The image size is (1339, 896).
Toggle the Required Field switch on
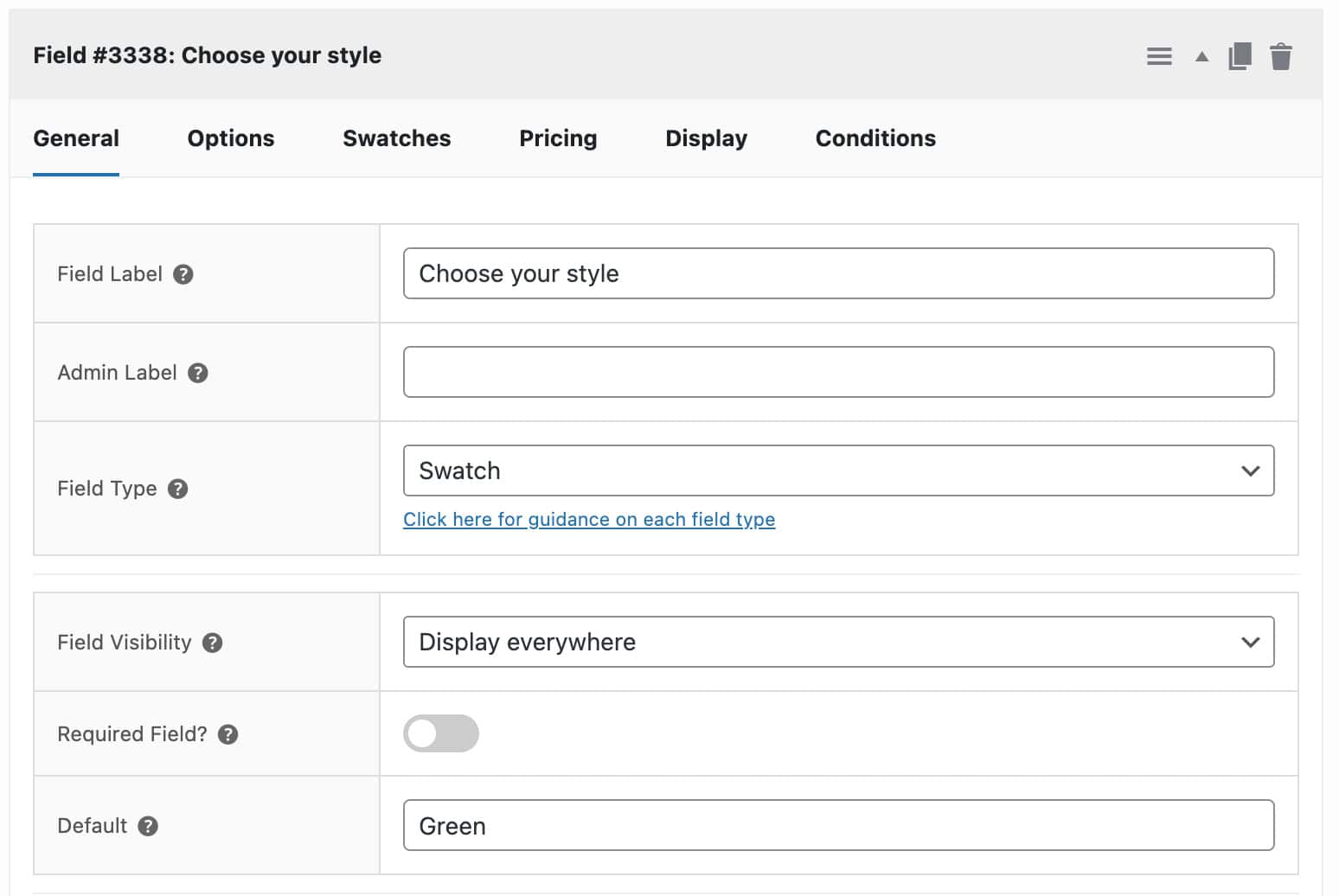click(441, 733)
